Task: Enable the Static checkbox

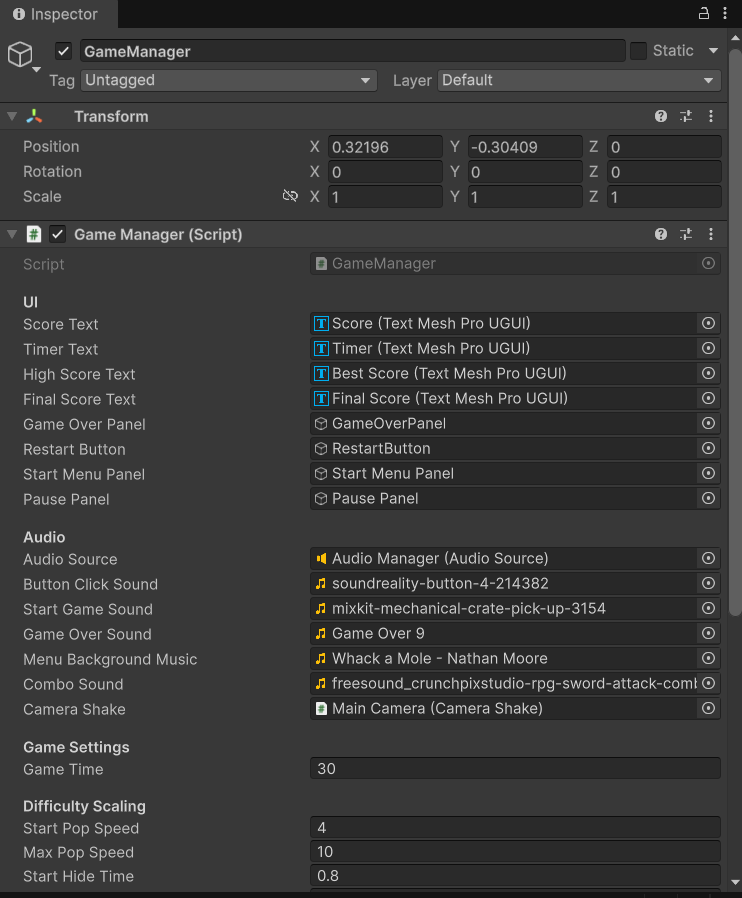Action: pyautogui.click(x=638, y=51)
